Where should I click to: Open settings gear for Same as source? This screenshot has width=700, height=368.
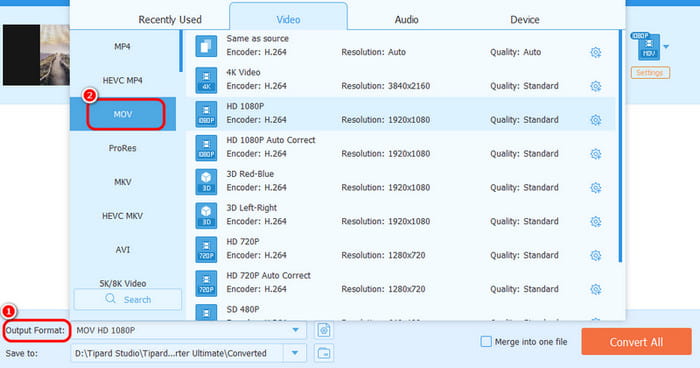[x=596, y=52]
